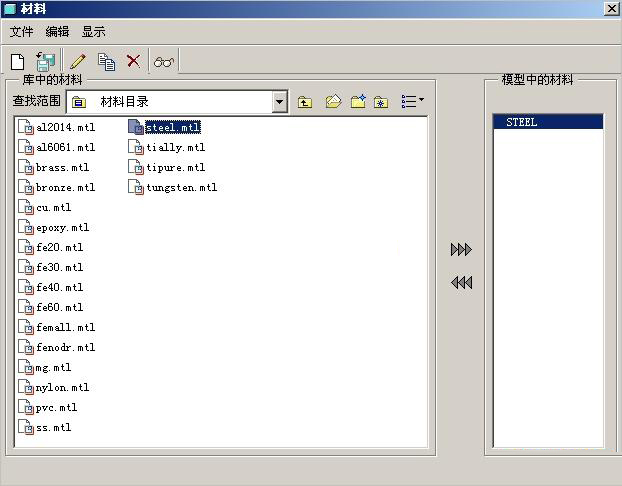Screen dimensions: 622x486
Task: Close the 材料 dialog window
Action: (x=612, y=9)
